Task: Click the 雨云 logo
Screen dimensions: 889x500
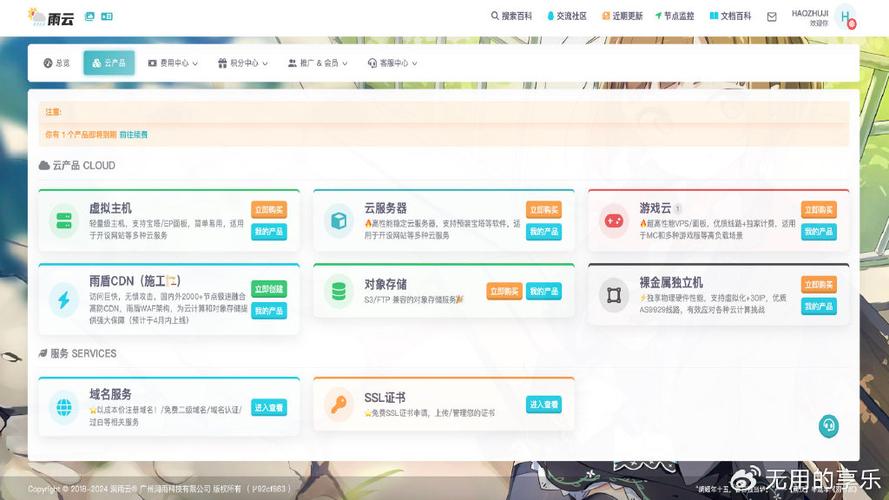Action: tap(50, 17)
